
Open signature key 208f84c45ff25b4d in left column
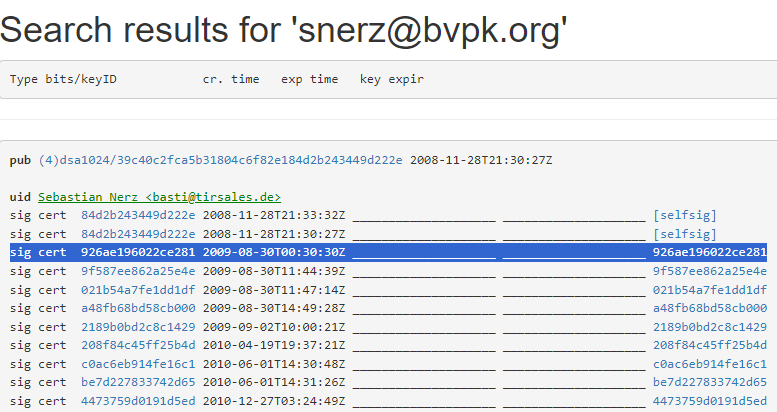tap(138, 345)
